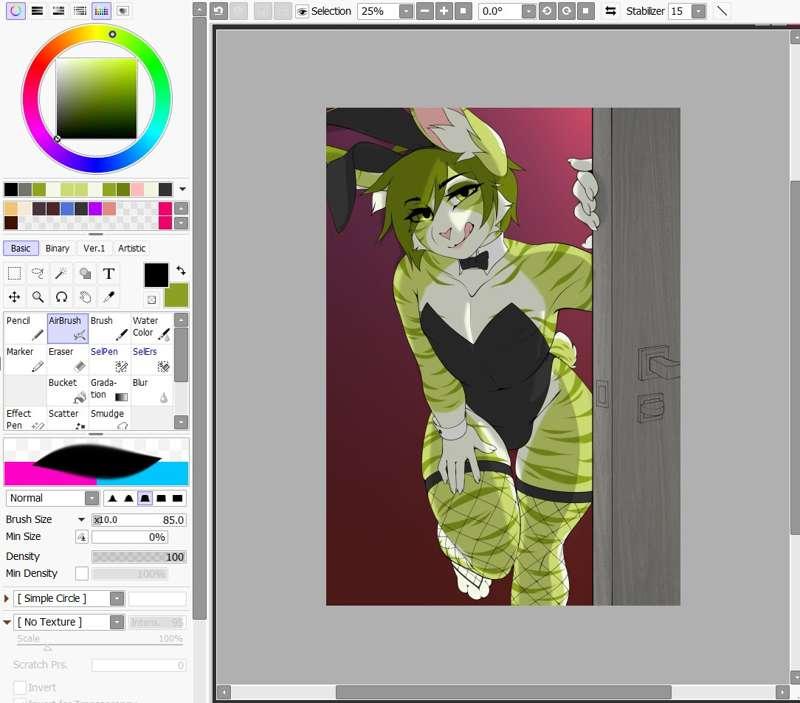
Task: Toggle the RGB slider panel
Action: pos(37,11)
